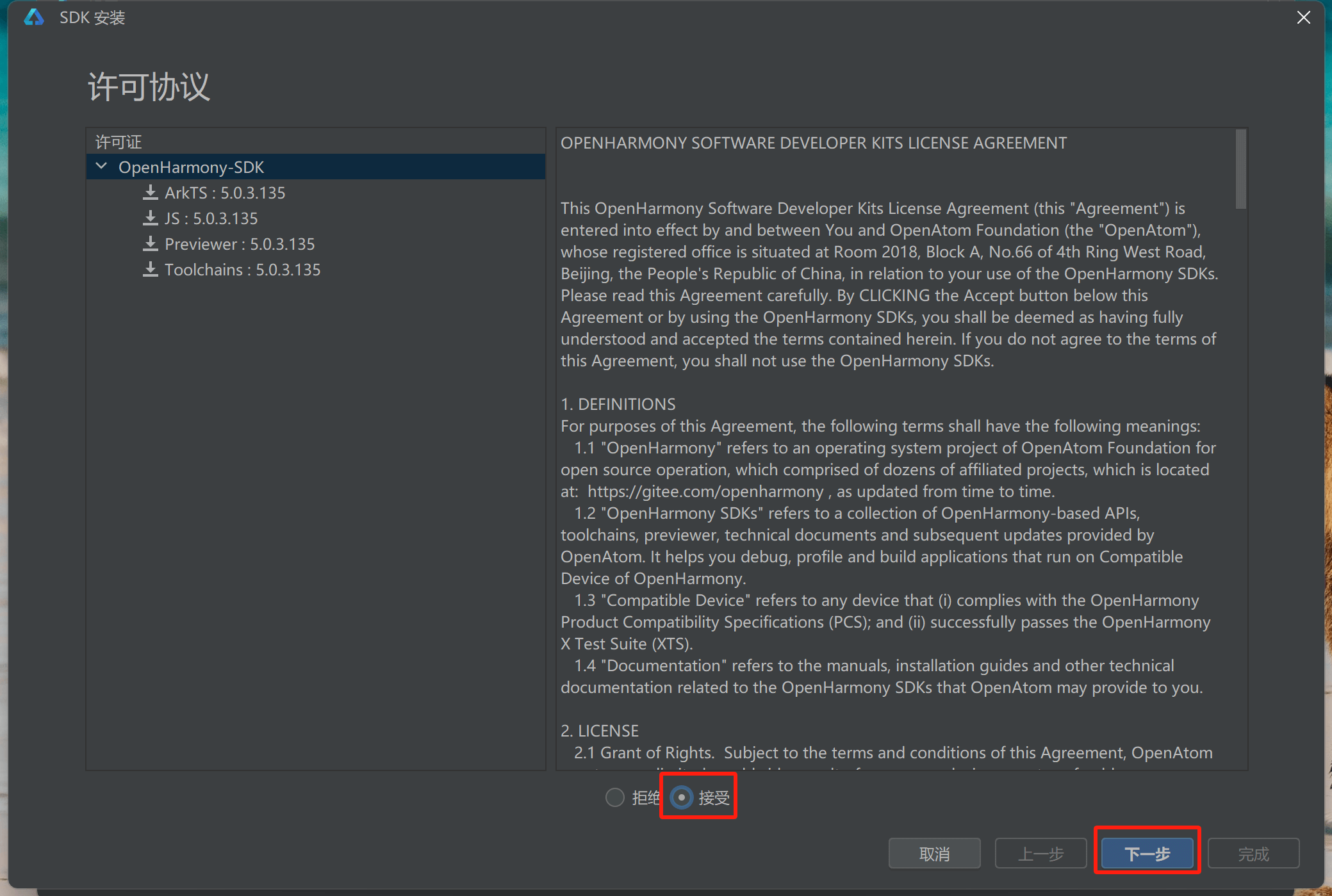Click the Previewer download icon
The image size is (1332, 896).
[x=151, y=244]
